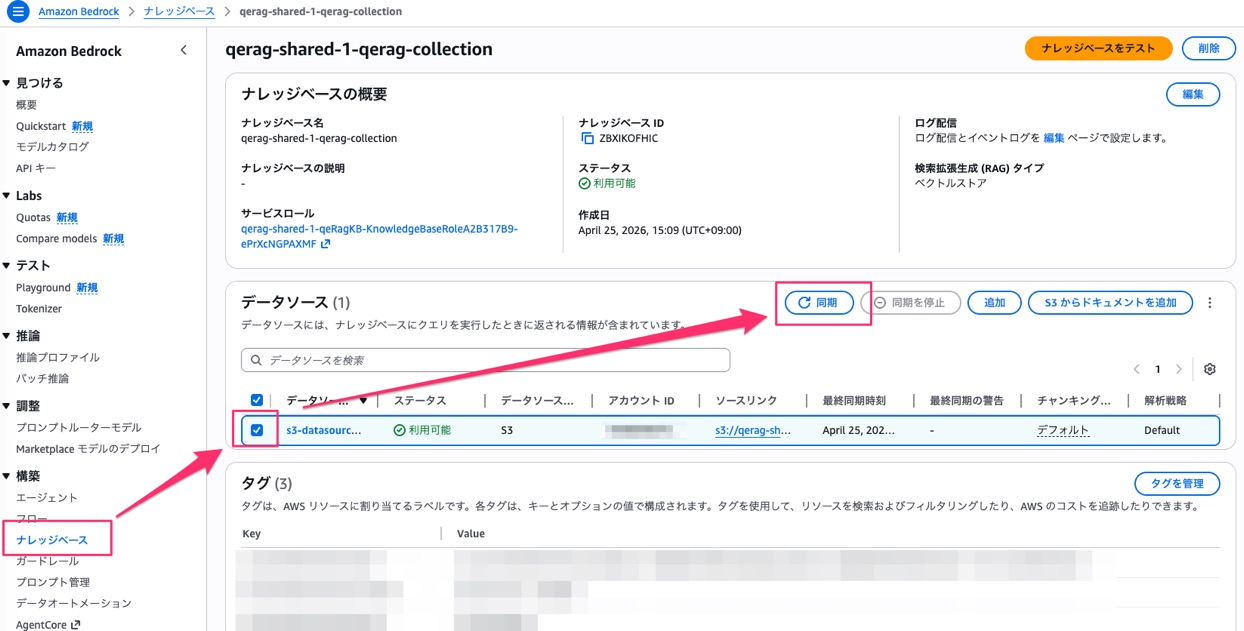Click the 同期 sync button

(818, 302)
